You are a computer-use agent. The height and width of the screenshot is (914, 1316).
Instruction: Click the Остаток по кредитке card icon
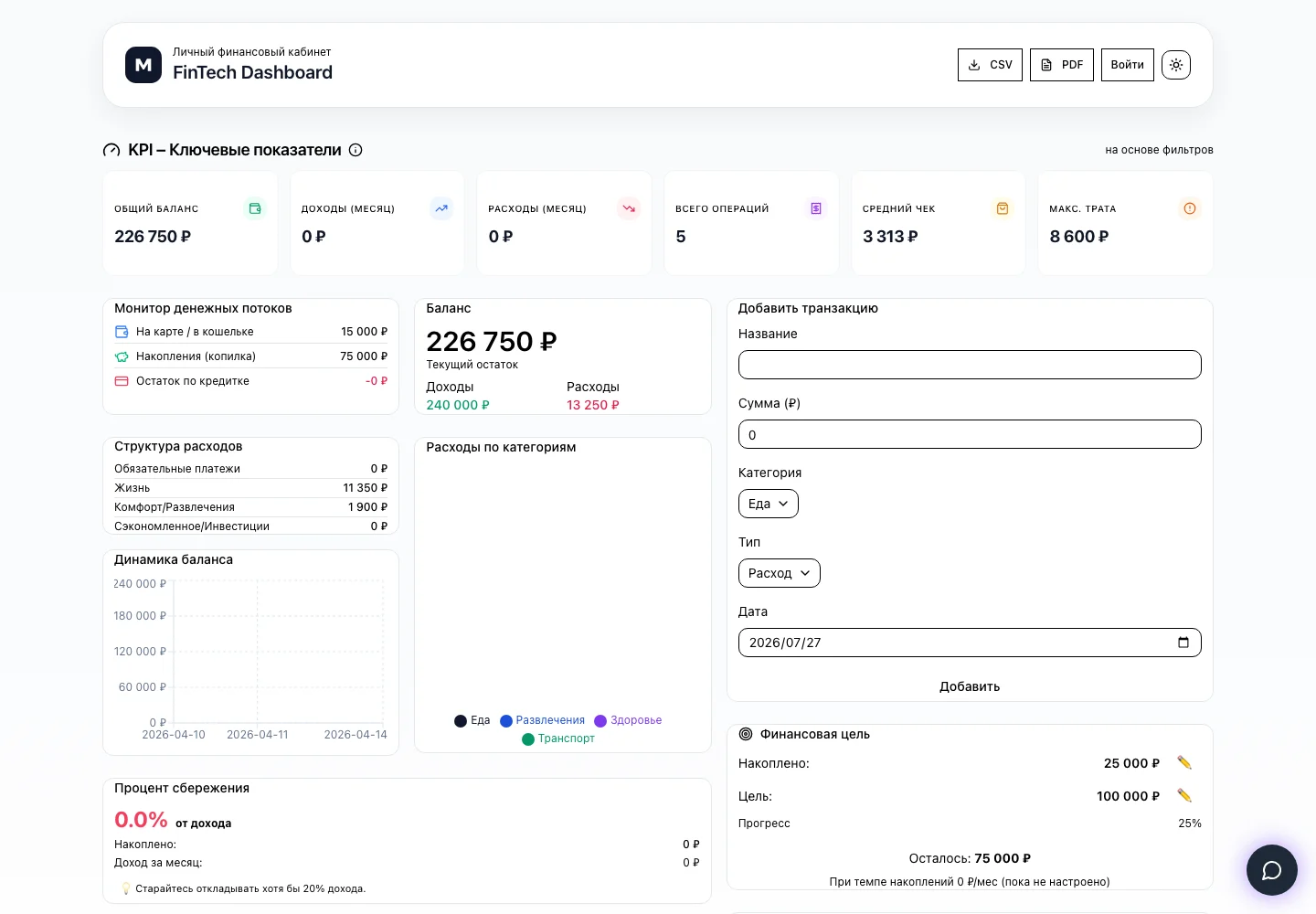(122, 381)
